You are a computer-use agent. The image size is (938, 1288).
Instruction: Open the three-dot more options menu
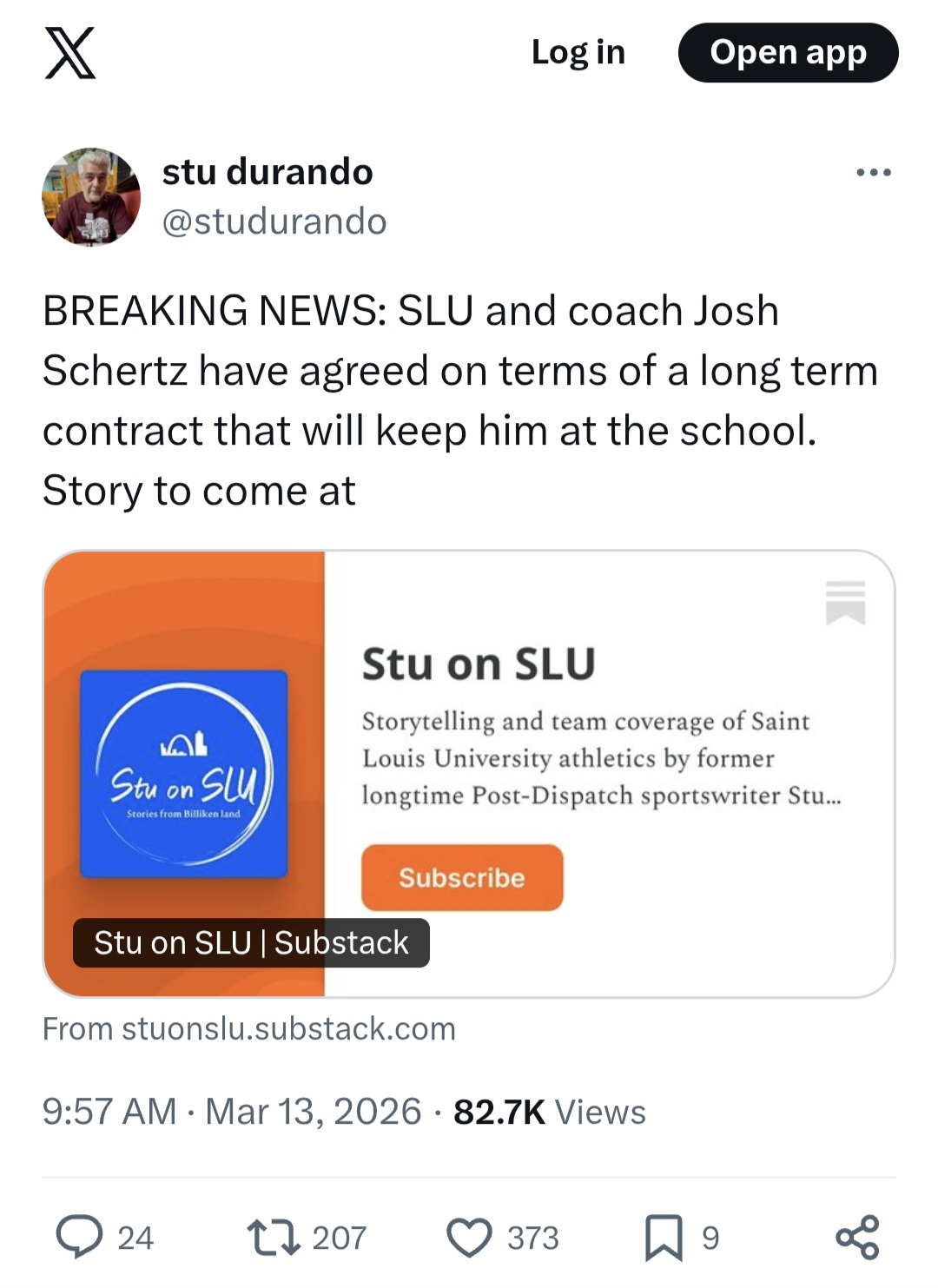tap(873, 173)
